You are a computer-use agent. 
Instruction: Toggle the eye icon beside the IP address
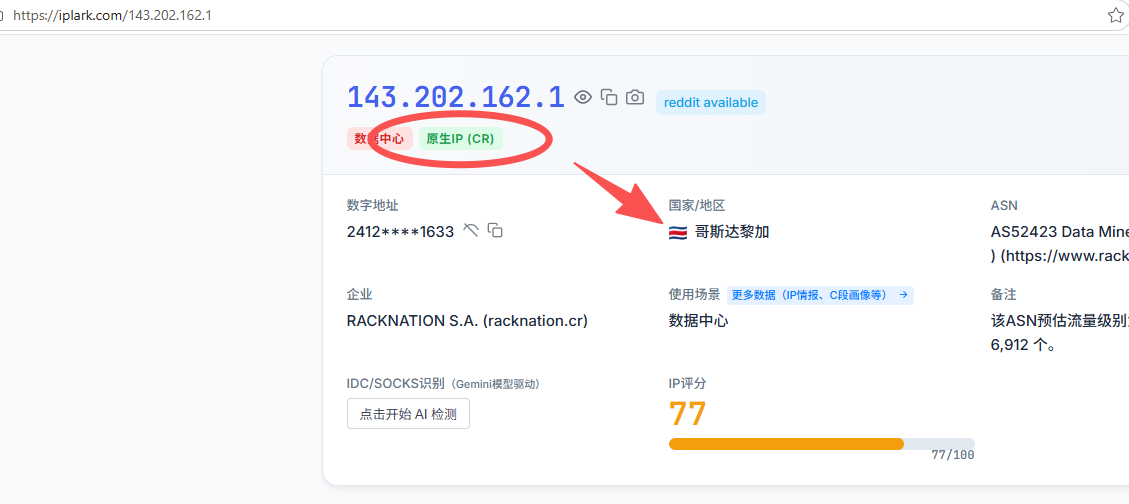(583, 97)
